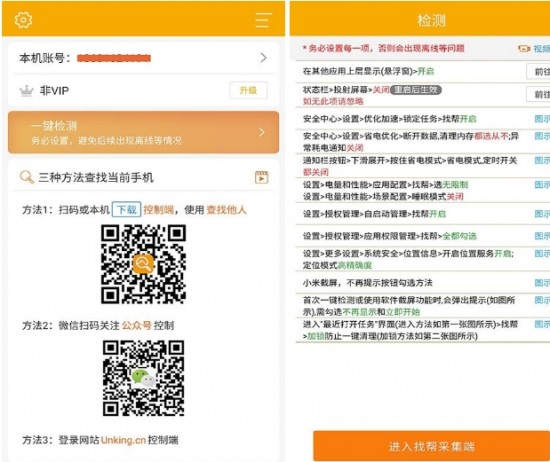This screenshot has height=462, width=550.
Task: Open 图示 for 省电优化 row
Action: [x=542, y=136]
